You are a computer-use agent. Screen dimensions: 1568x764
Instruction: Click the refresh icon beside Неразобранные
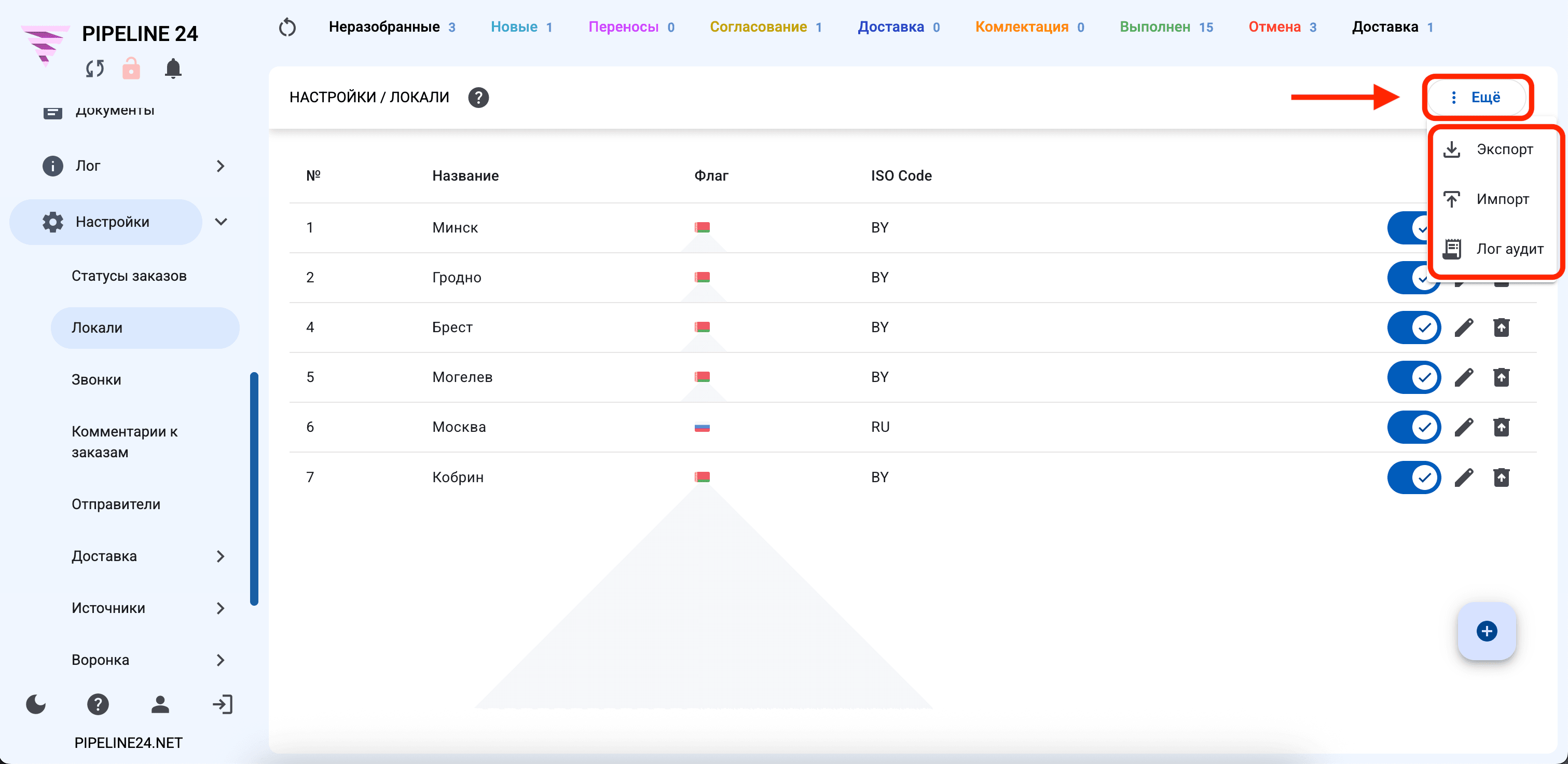click(x=287, y=28)
